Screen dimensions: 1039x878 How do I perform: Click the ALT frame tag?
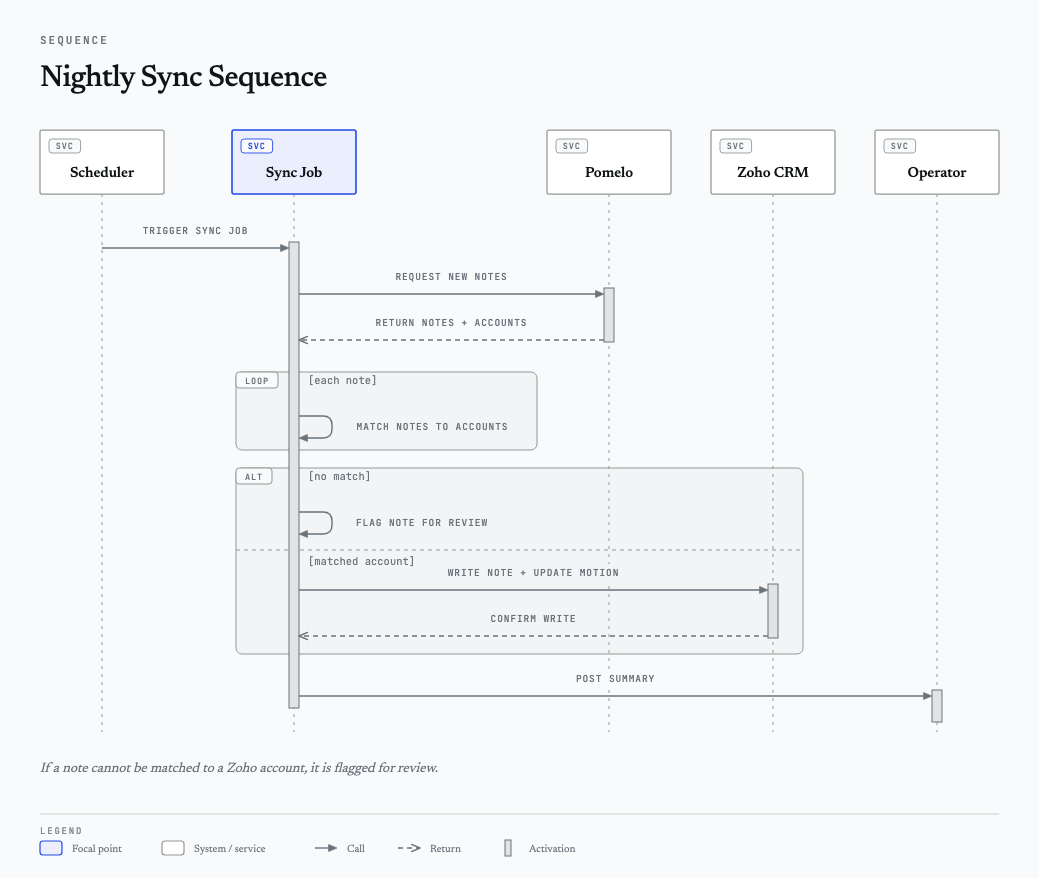point(254,476)
